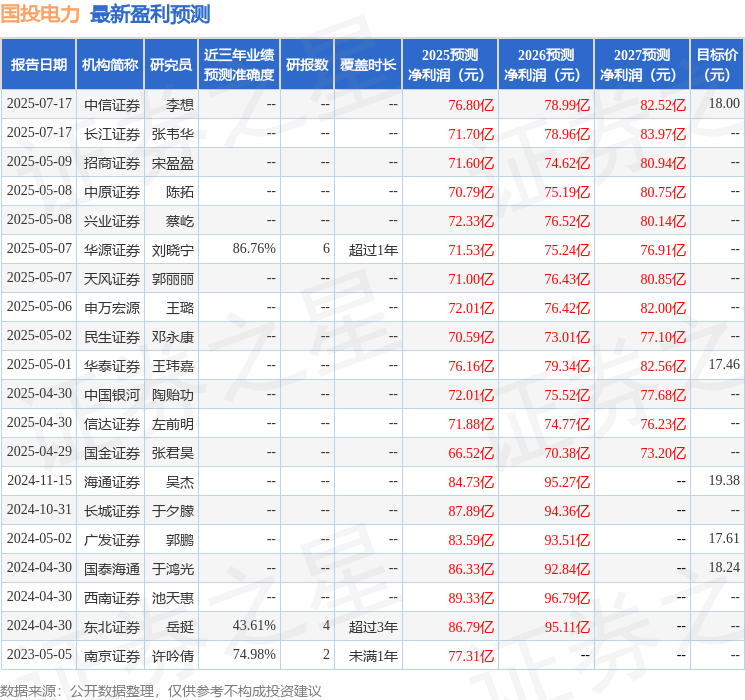This screenshot has width=745, height=700.
Task: Click target price 17.61
Action: [x=724, y=538]
